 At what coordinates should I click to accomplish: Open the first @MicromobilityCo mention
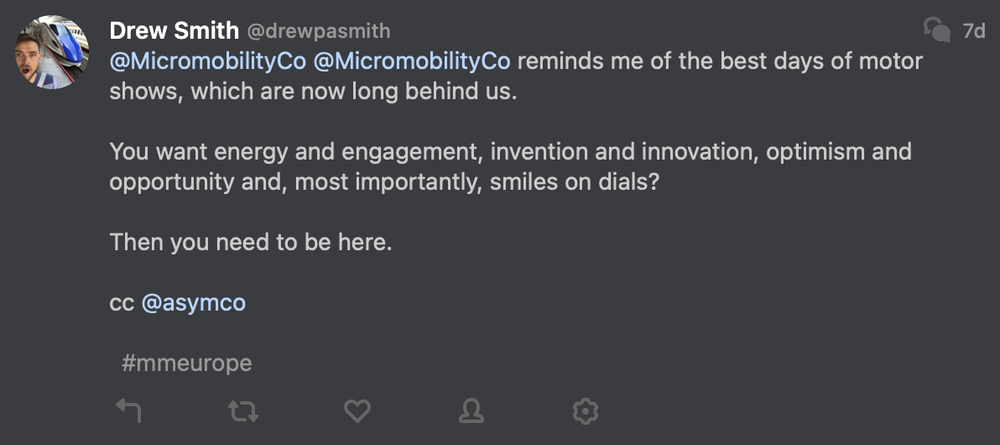(207, 61)
